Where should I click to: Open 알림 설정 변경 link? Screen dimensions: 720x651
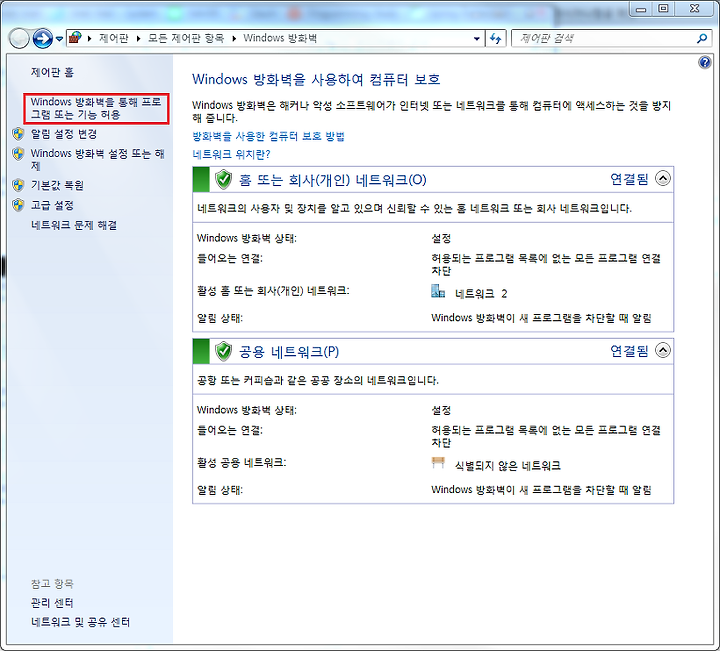(64, 134)
